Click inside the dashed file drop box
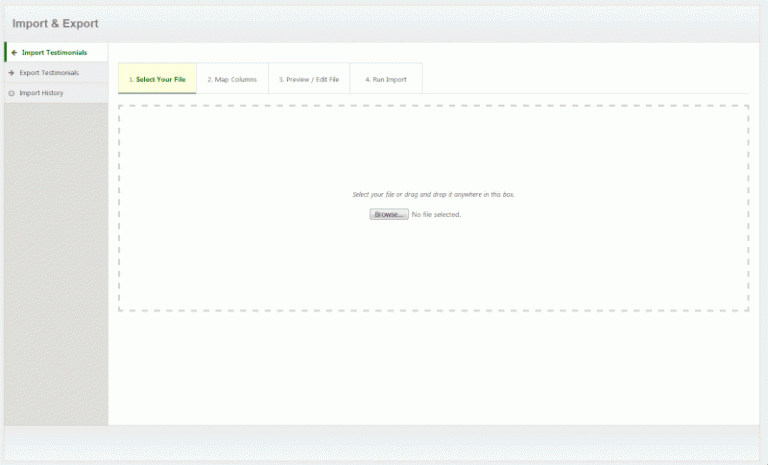Viewport: 768px width, 465px height. (433, 260)
